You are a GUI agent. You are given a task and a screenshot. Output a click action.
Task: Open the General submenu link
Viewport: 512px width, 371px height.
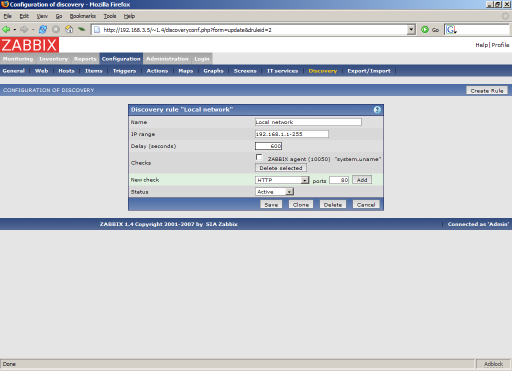pyautogui.click(x=14, y=71)
